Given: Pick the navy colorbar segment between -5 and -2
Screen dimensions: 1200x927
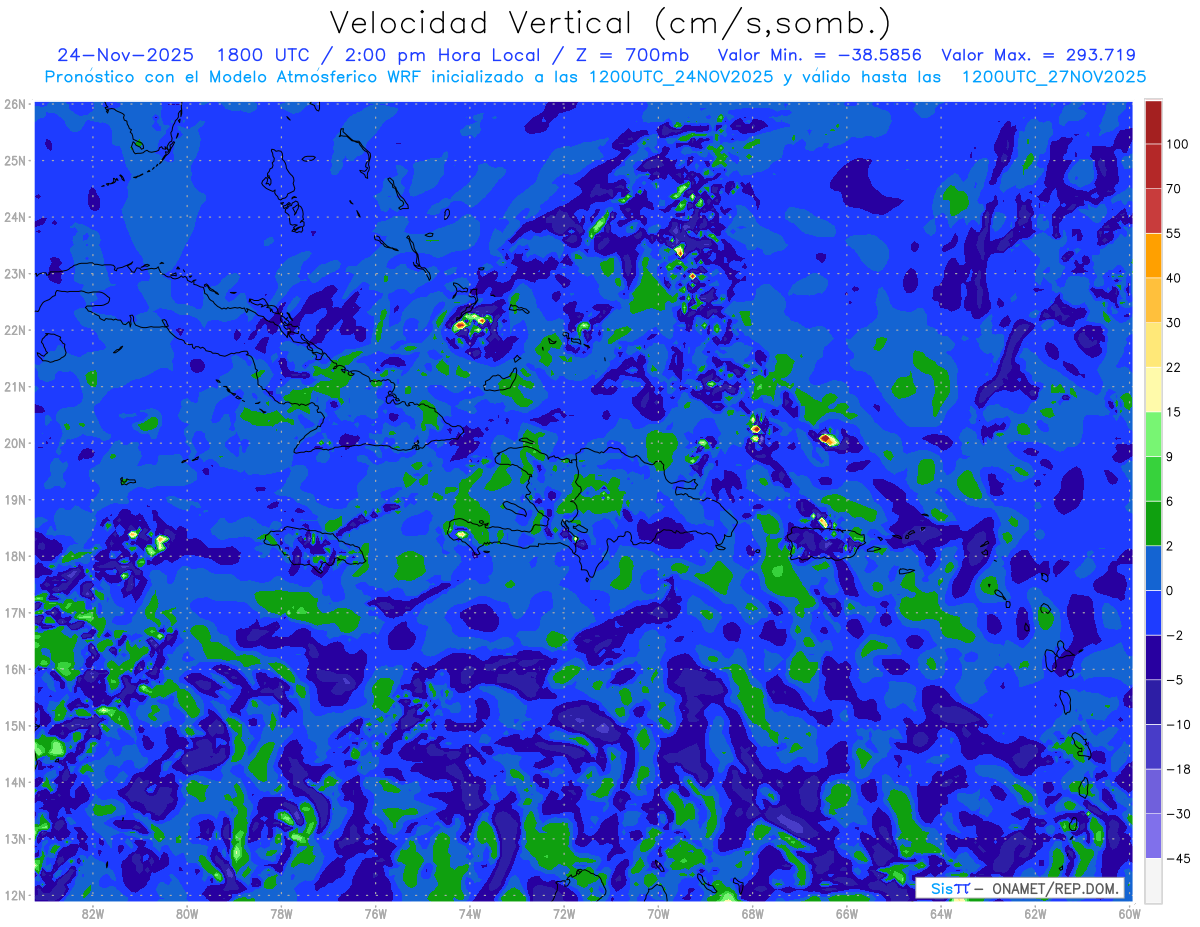Looking at the screenshot, I should (x=1154, y=658).
